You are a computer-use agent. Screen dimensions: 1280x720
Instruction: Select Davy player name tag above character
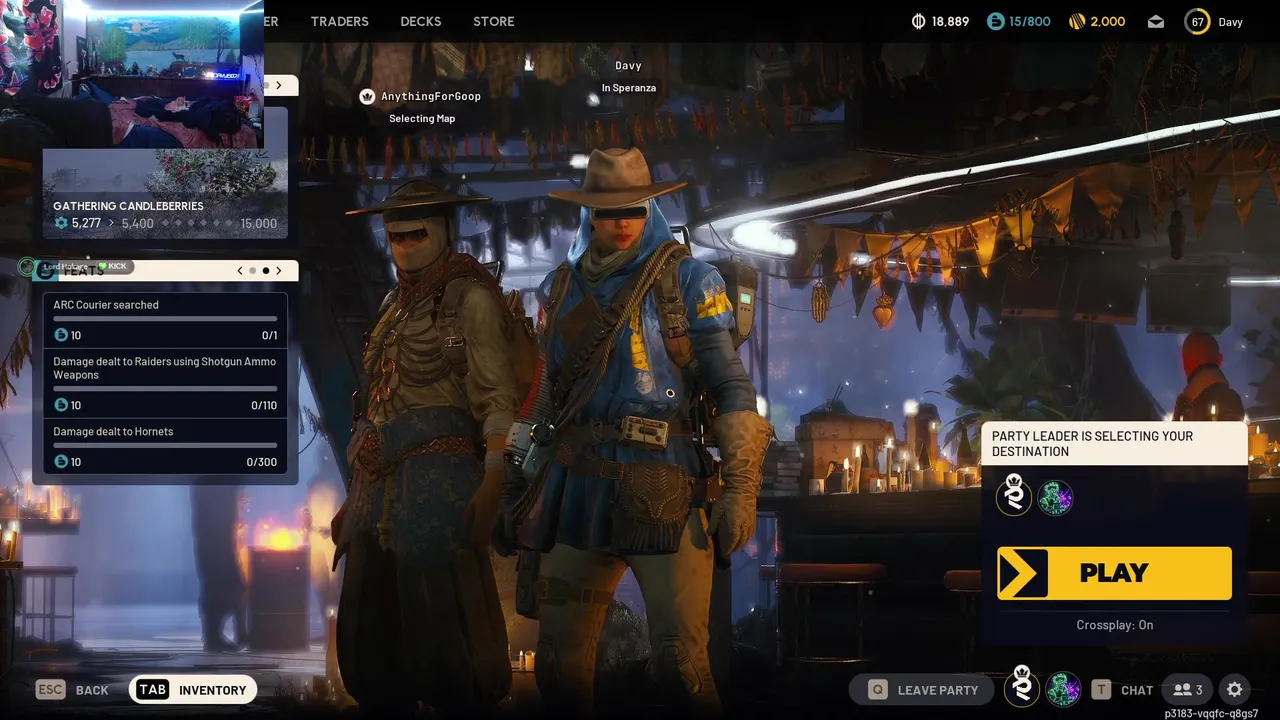pos(628,66)
